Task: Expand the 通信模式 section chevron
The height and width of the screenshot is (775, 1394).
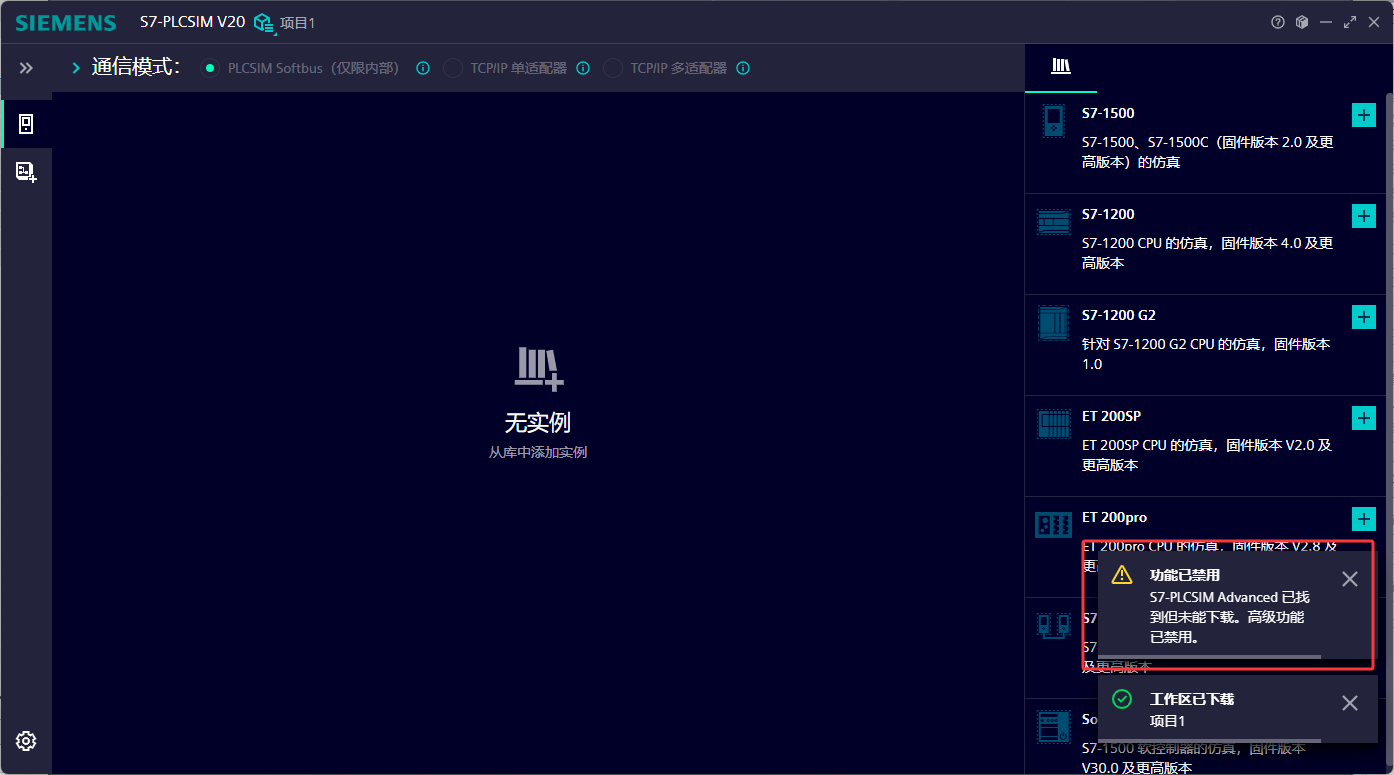Action: (x=76, y=68)
